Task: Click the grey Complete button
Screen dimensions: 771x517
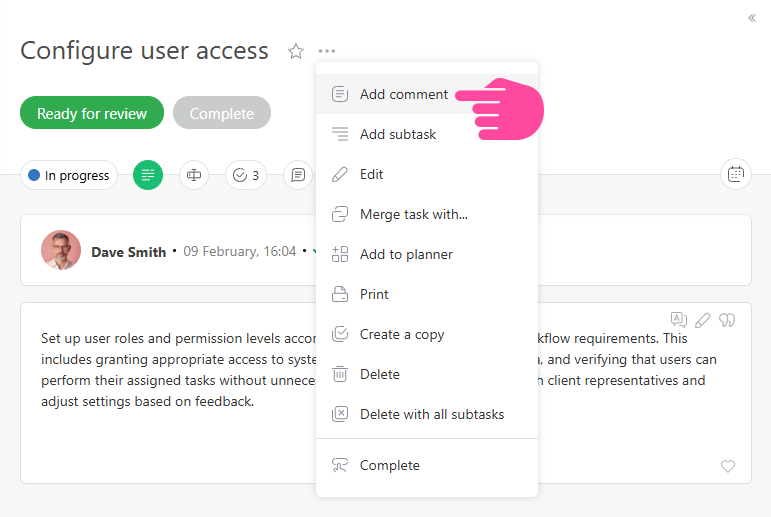Action: point(221,114)
